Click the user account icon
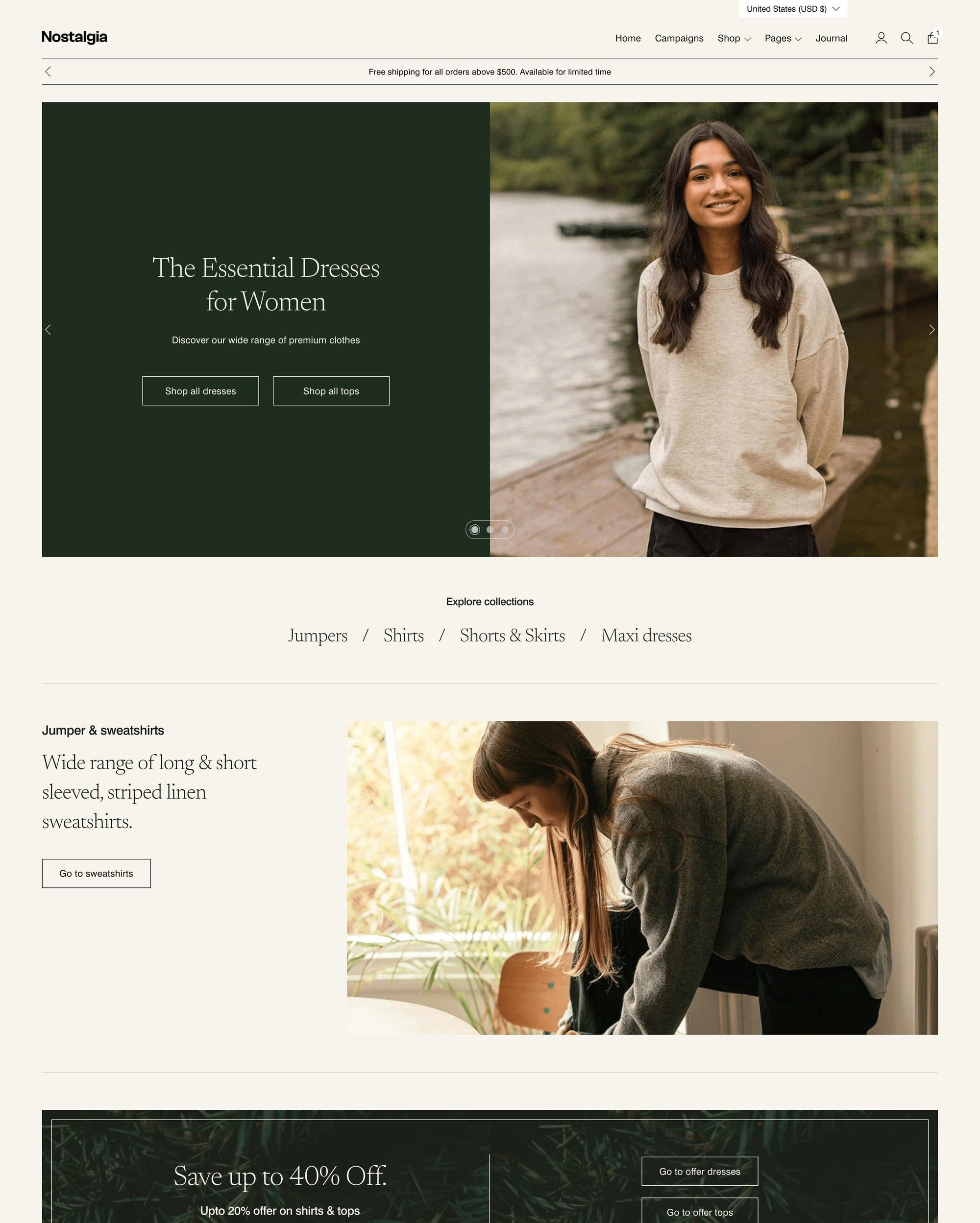980x1223 pixels. (882, 38)
